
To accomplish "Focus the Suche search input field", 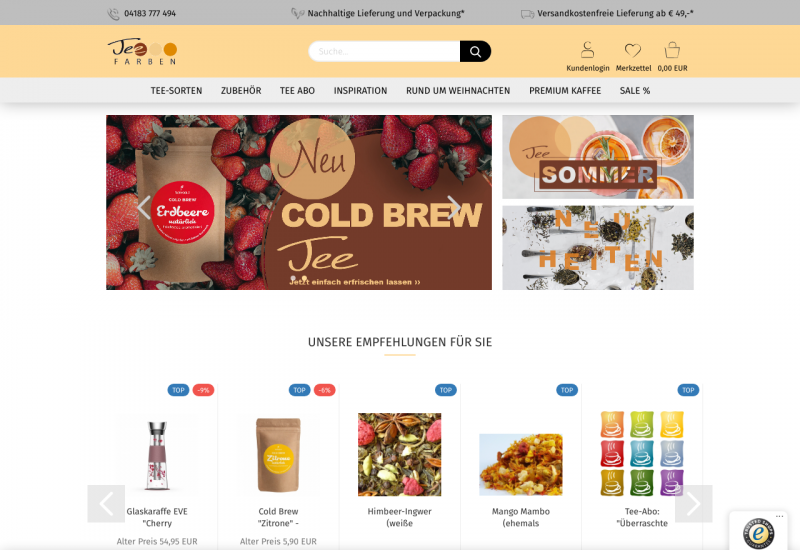I will [x=384, y=52].
